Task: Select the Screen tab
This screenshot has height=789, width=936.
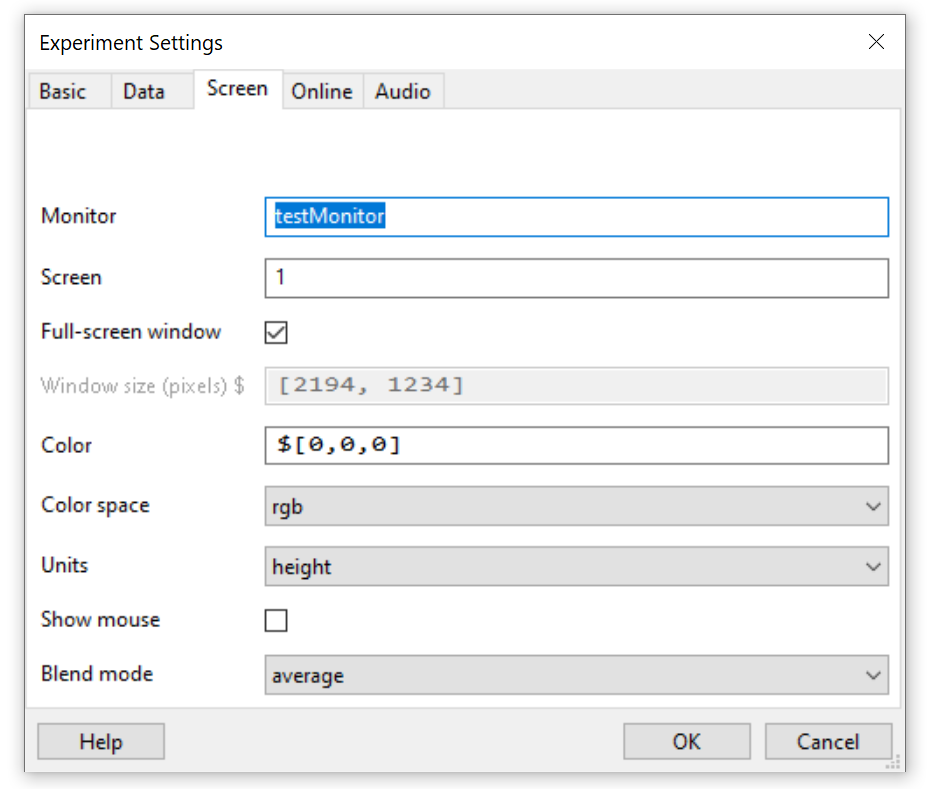Action: 237,88
